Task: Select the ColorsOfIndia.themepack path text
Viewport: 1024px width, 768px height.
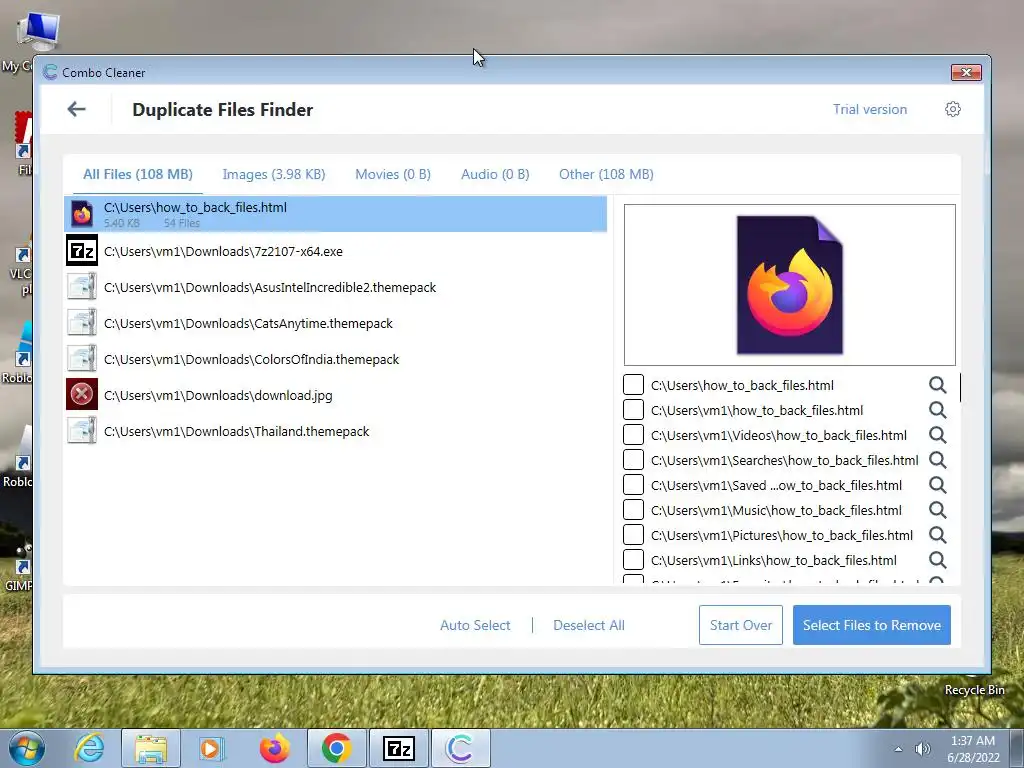Action: point(251,359)
